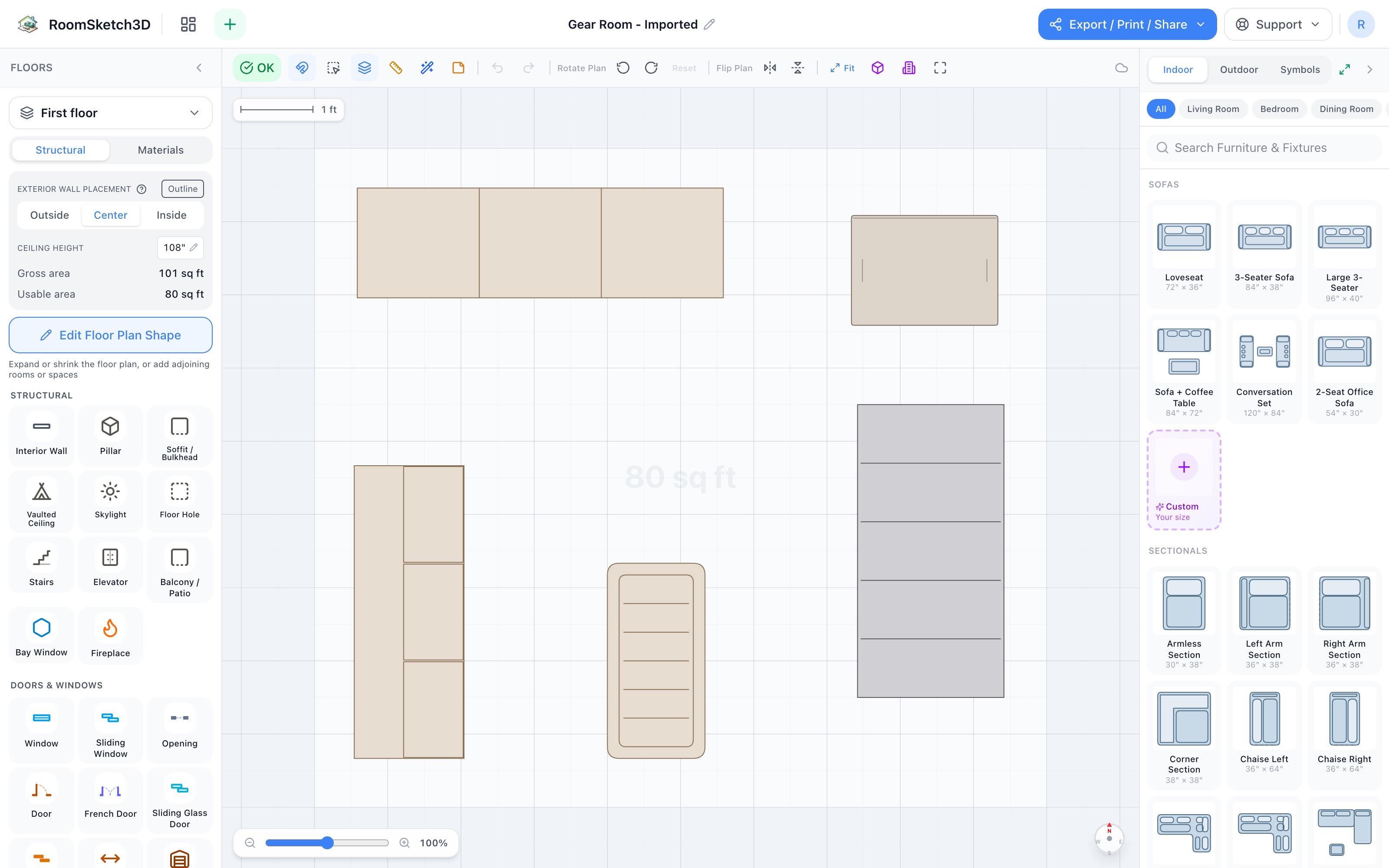
Task: Open the First floor dropdown
Action: pyautogui.click(x=111, y=112)
